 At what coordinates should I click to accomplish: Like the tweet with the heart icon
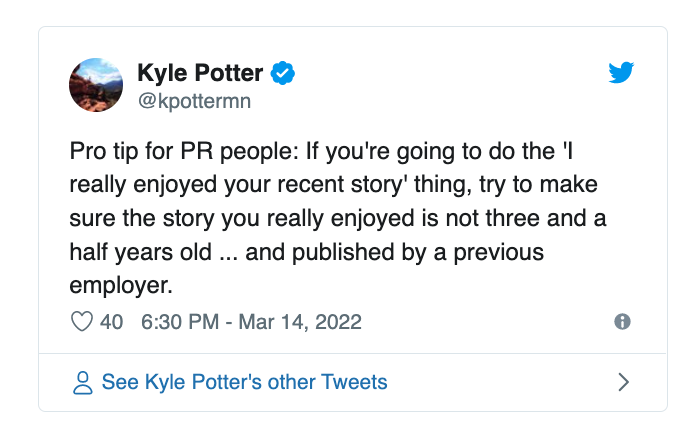coord(82,322)
